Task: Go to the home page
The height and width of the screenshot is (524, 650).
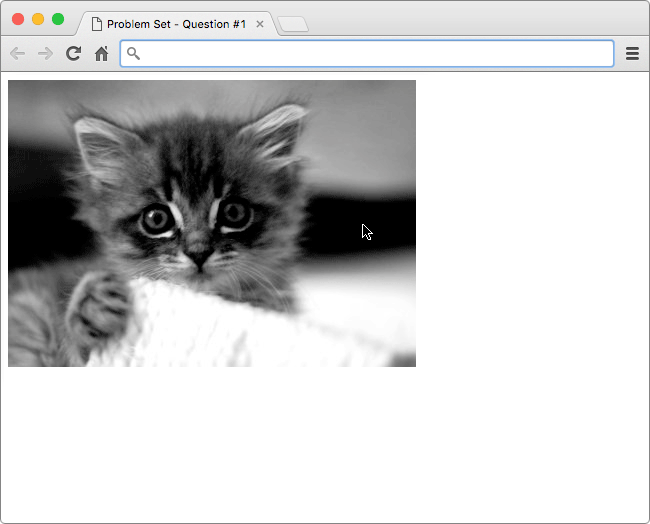Action: coord(101,54)
